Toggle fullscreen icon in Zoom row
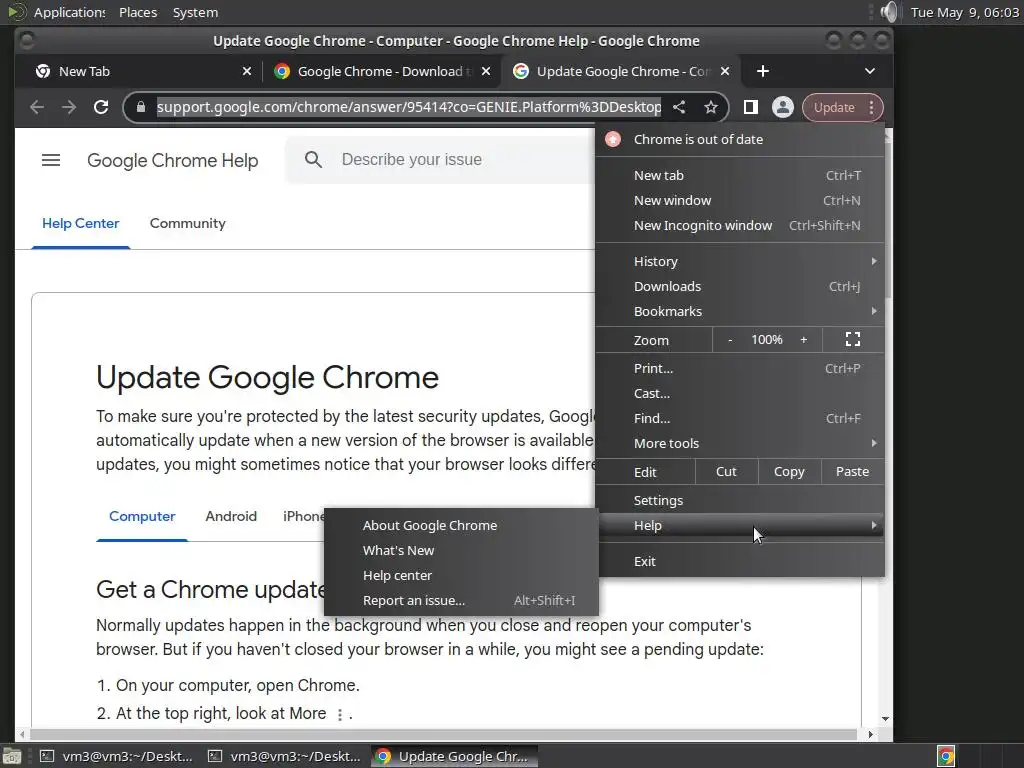The height and width of the screenshot is (768, 1024). tap(853, 340)
